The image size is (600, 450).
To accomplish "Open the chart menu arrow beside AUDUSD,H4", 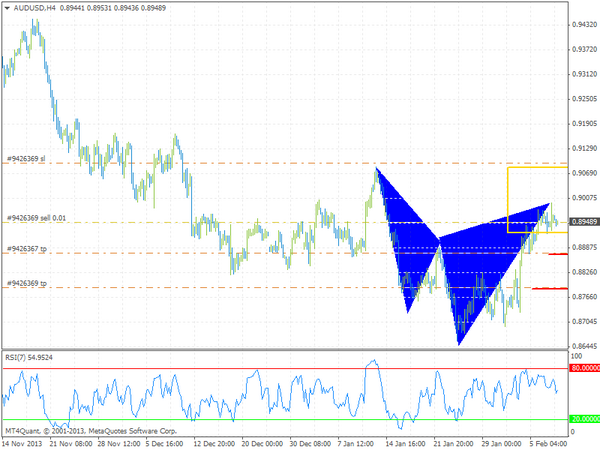I will [7, 8].
